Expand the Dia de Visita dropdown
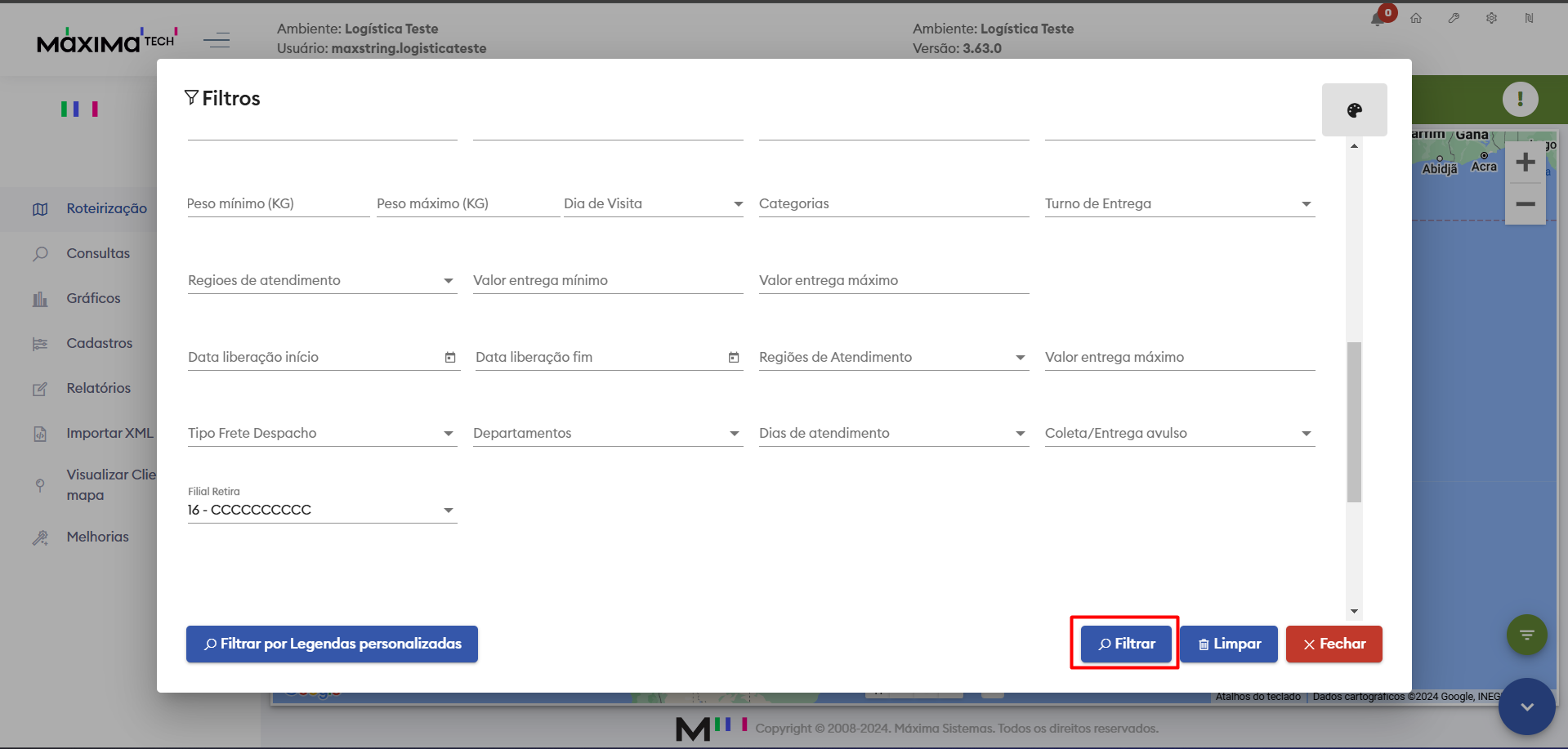 pyautogui.click(x=653, y=204)
